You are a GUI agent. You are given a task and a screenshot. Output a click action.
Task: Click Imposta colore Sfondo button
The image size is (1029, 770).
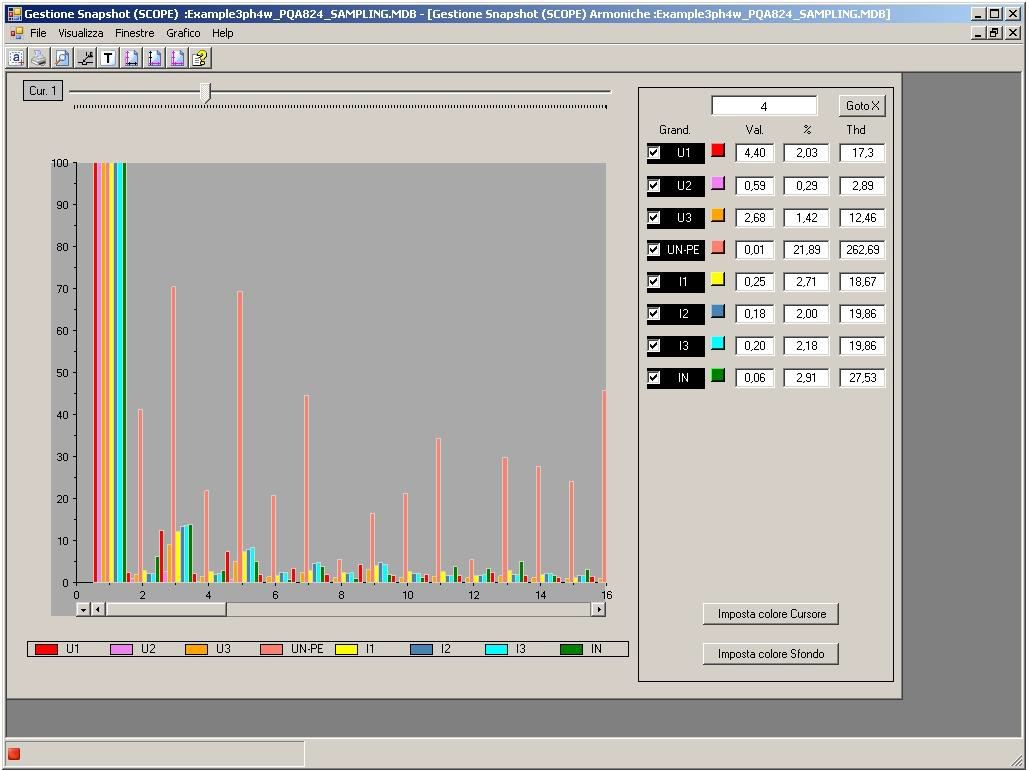click(770, 654)
